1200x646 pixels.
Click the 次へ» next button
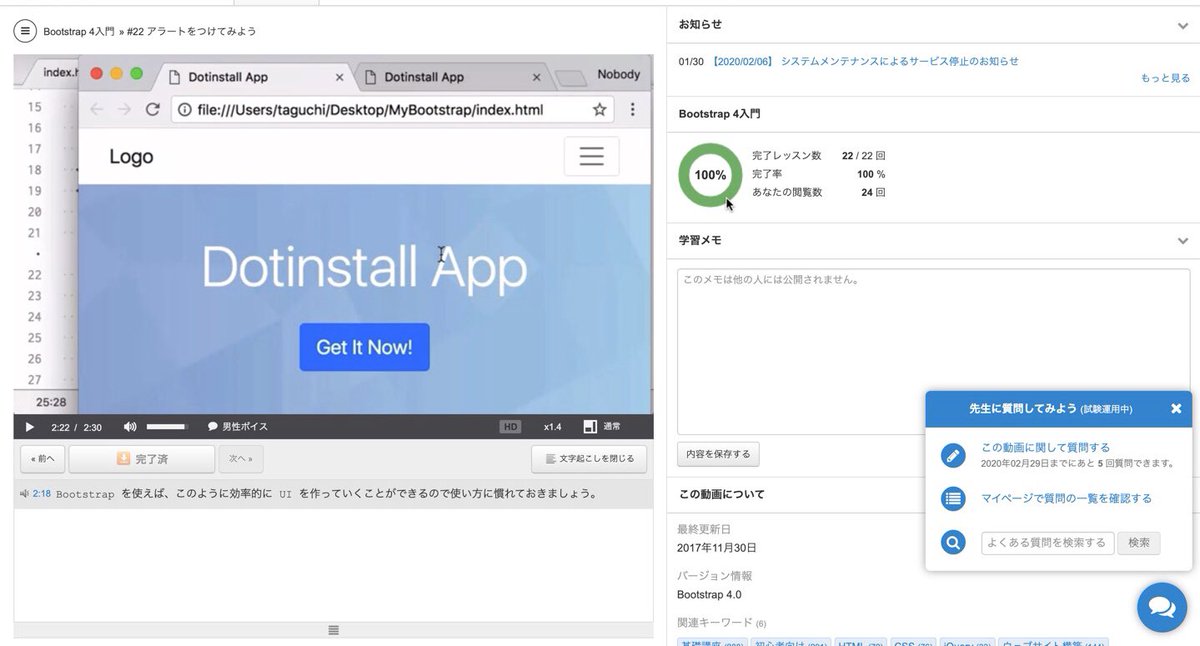pyautogui.click(x=241, y=459)
